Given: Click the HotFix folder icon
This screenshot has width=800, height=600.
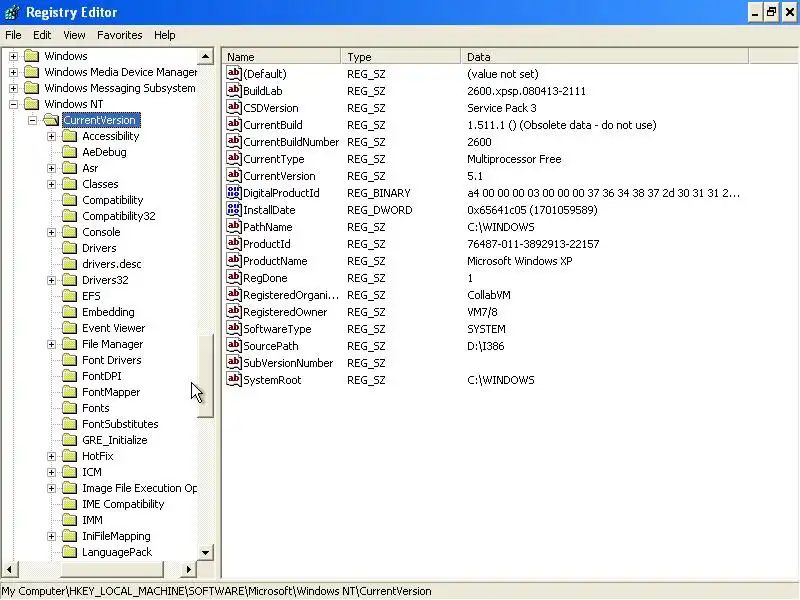Looking at the screenshot, I should (x=69, y=456).
